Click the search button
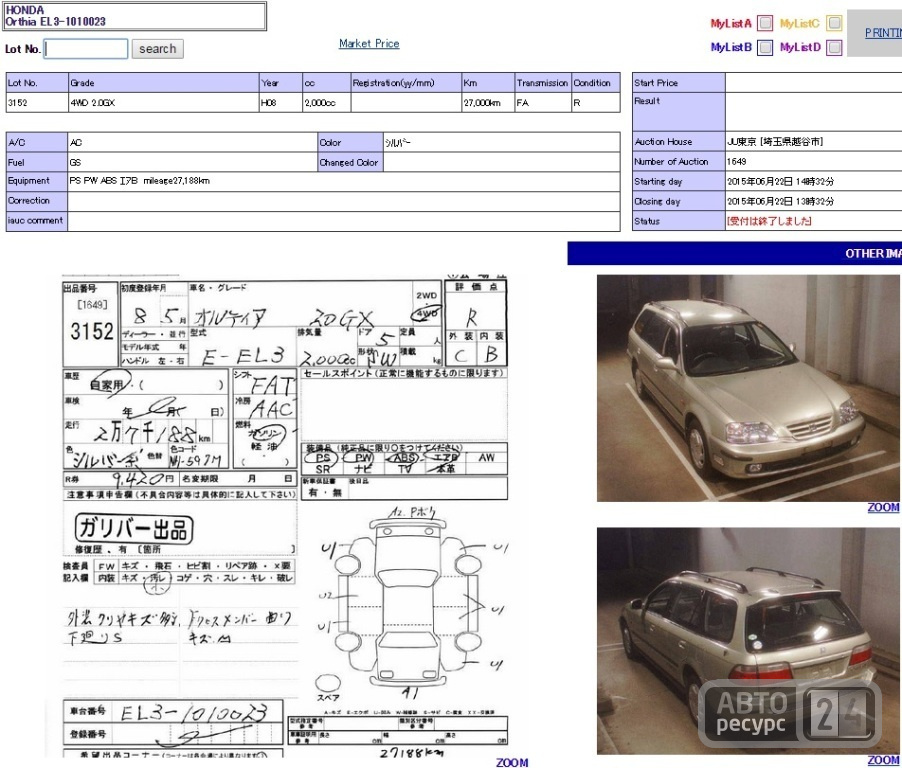The width and height of the screenshot is (902, 768). 158,49
